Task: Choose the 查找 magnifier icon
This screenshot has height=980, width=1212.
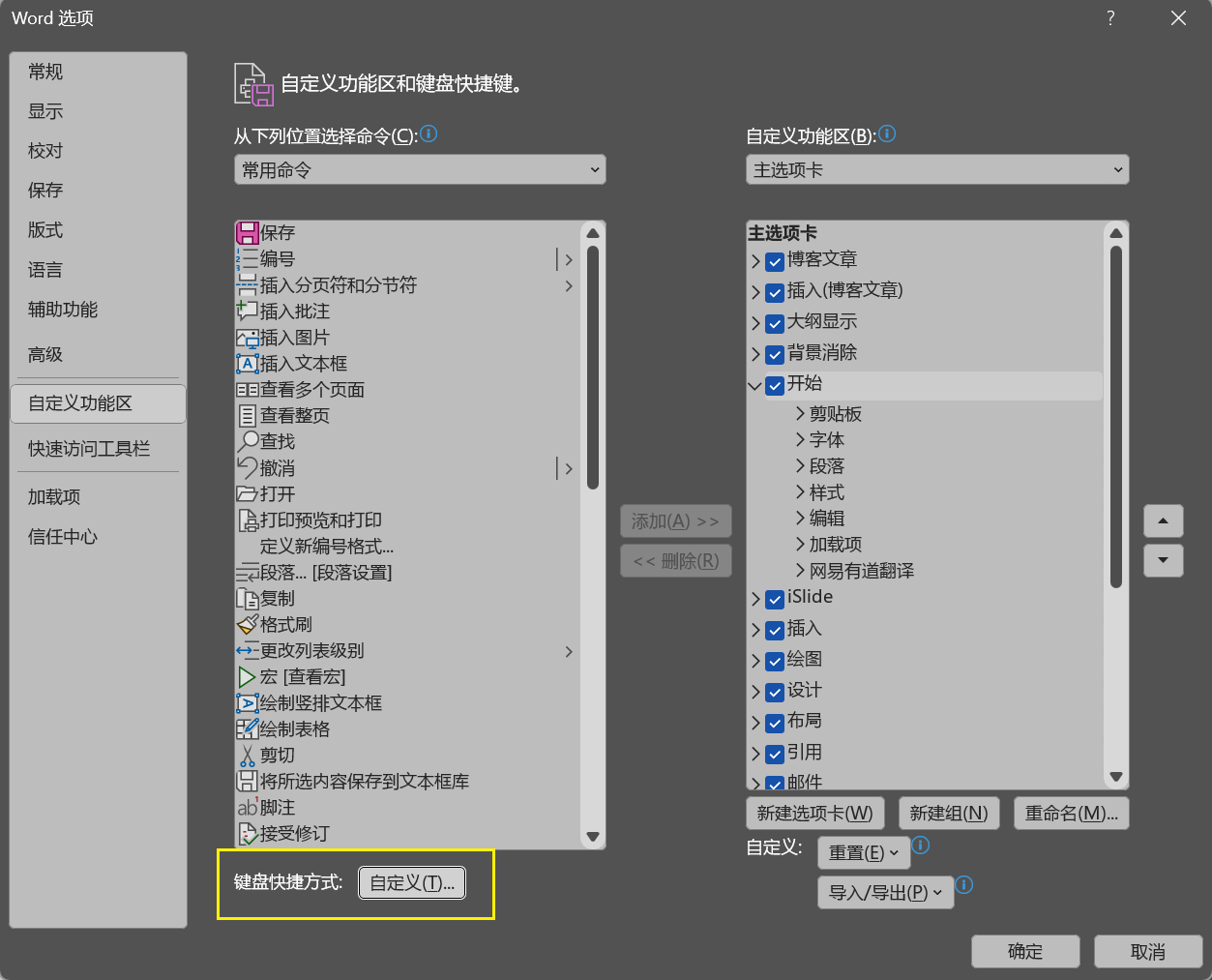Action: 248,442
